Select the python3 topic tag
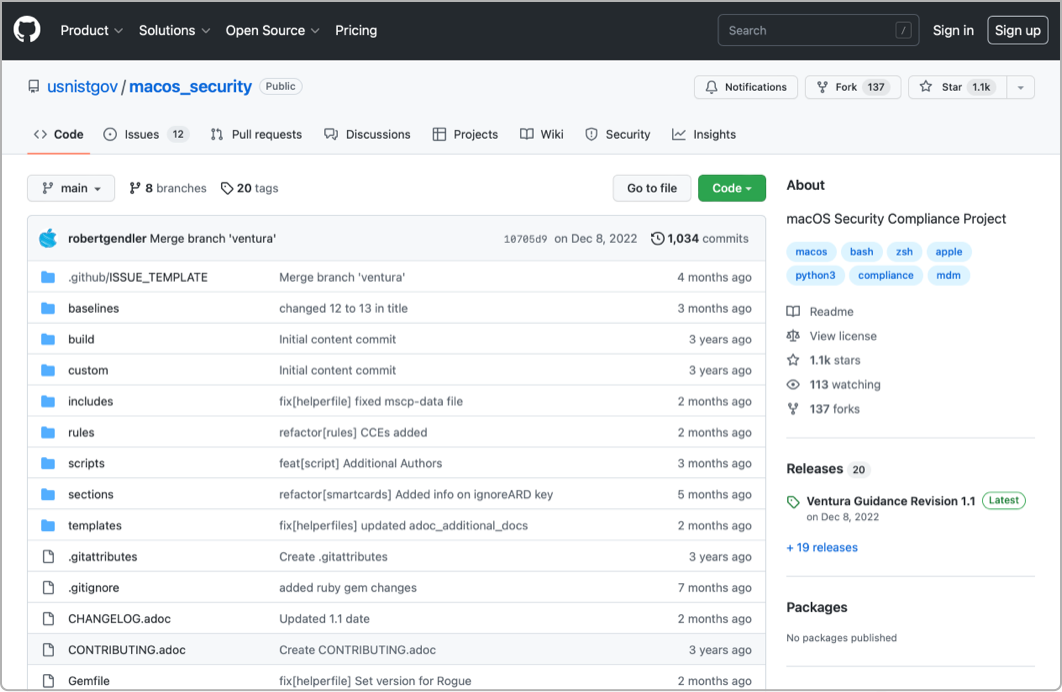The width and height of the screenshot is (1062, 692). (x=815, y=275)
